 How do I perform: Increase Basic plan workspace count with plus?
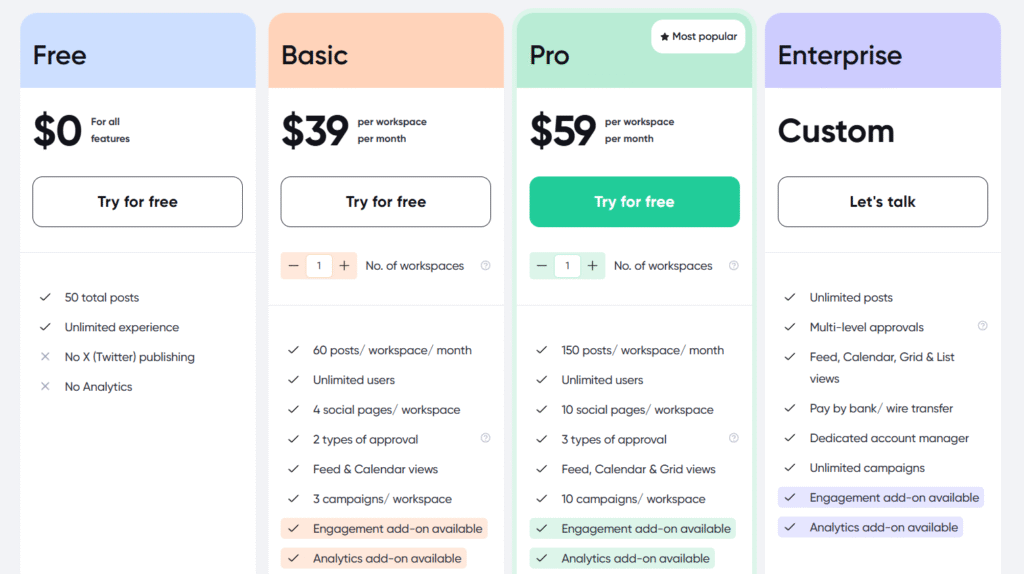point(344,266)
